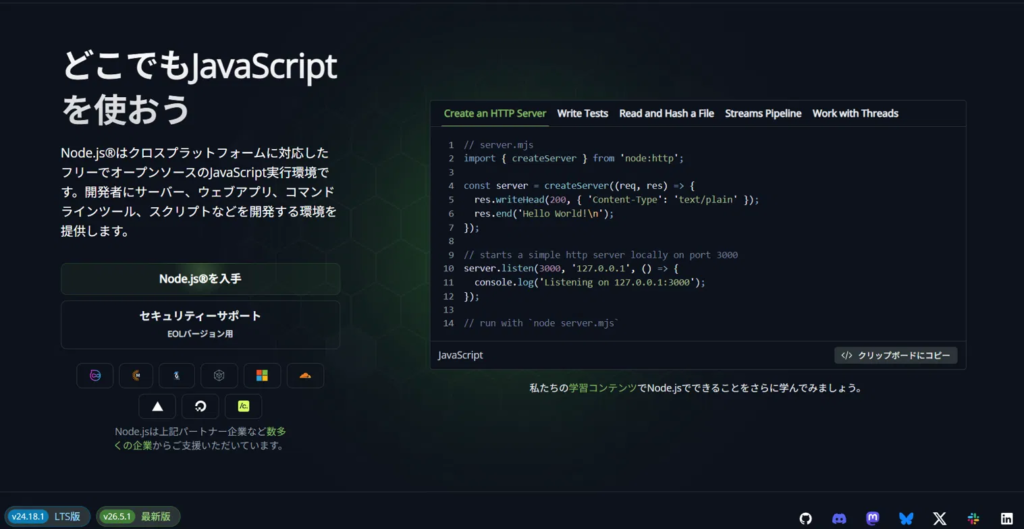Viewport: 1024px width, 529px height.
Task: Open the Bluesky butterfly icon
Action: point(906,519)
